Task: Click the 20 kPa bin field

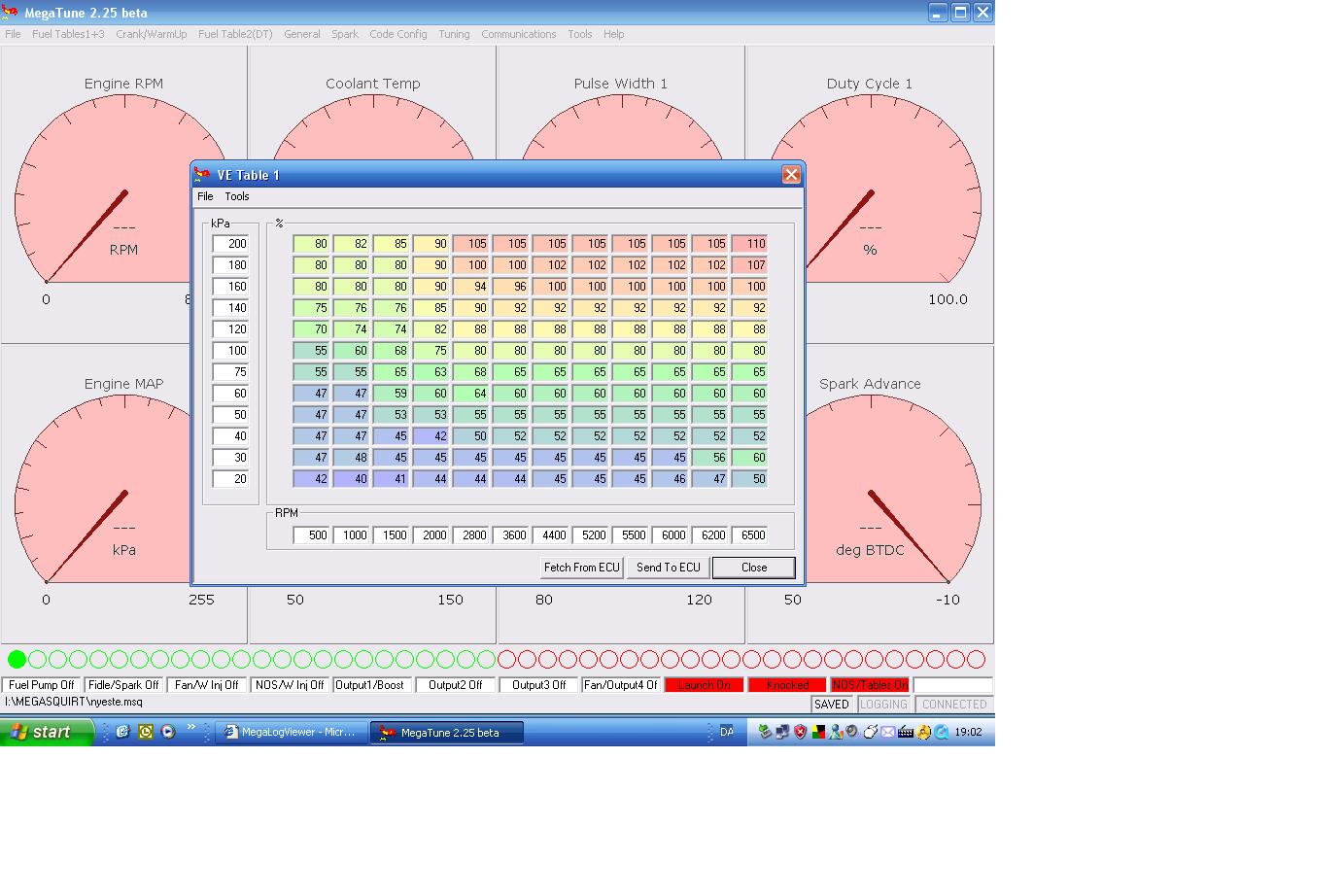Action: pos(230,478)
